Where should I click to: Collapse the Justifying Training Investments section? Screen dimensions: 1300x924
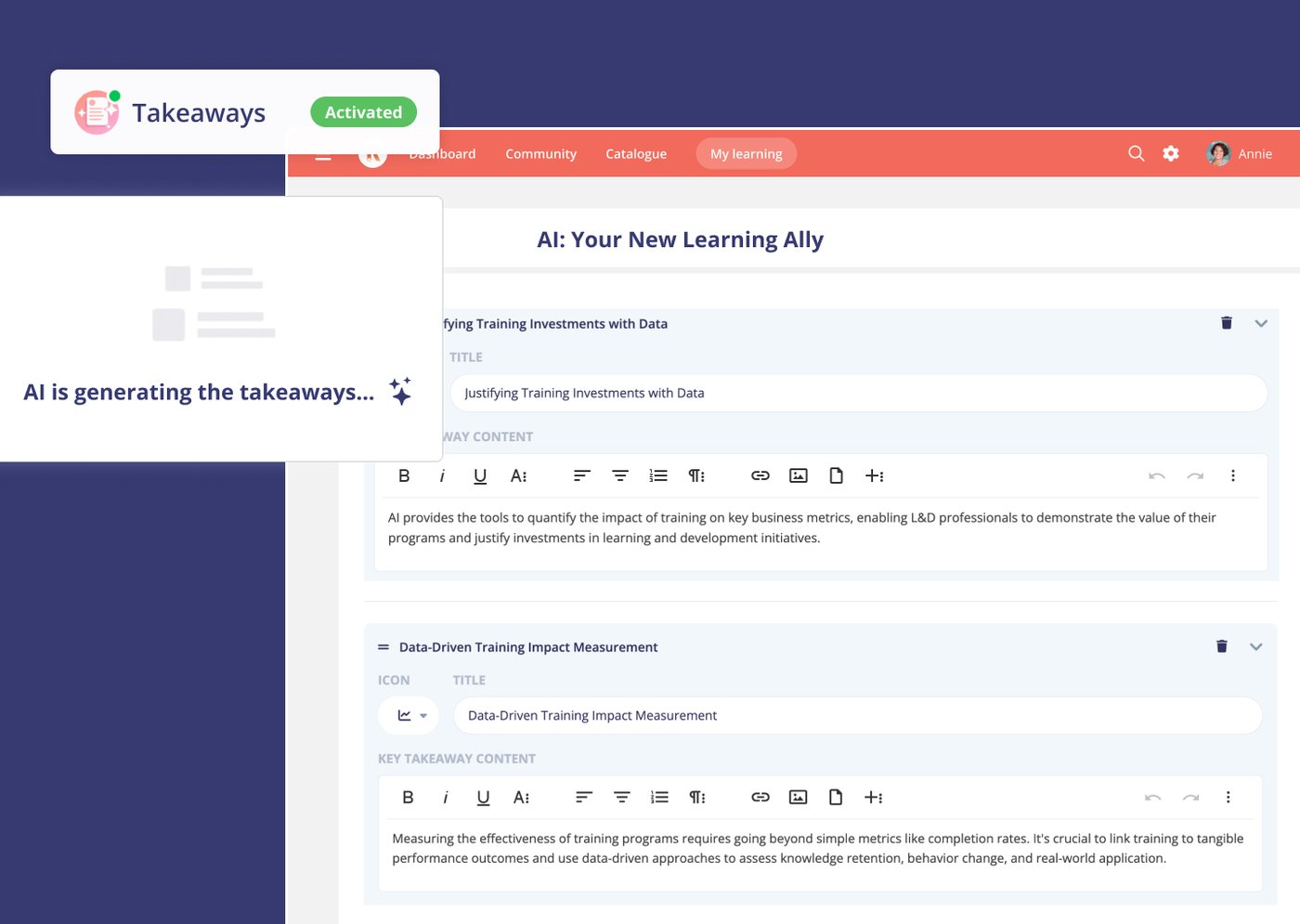(1261, 323)
